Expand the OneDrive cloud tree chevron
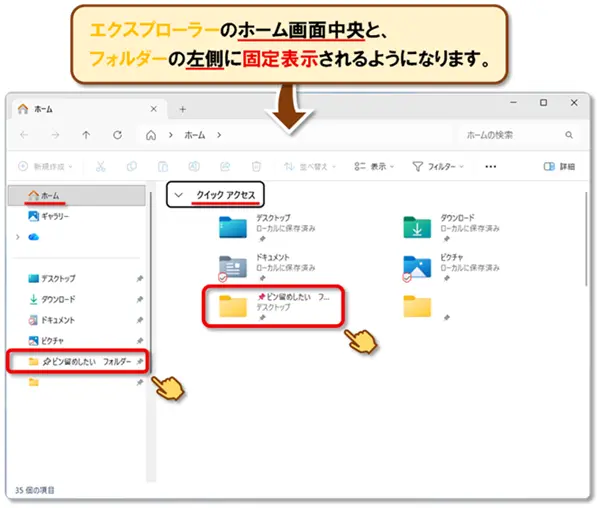Viewport: 600px width, 508px height. tap(18, 237)
